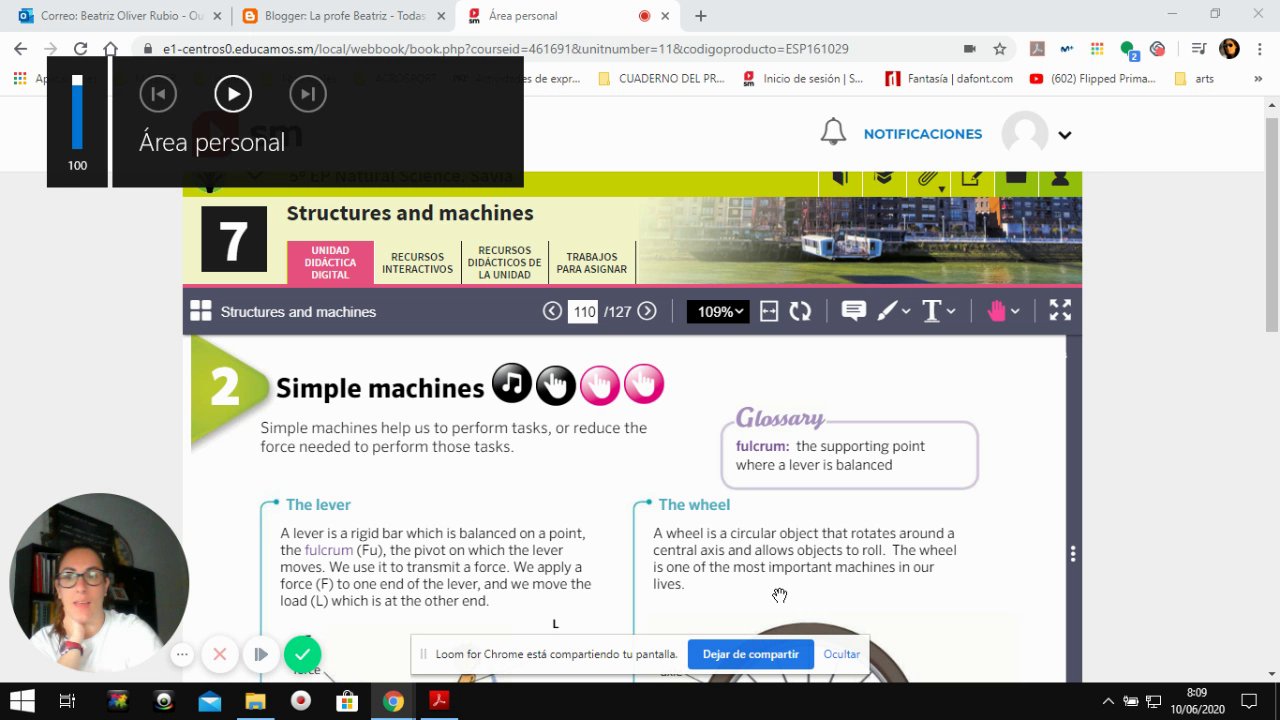Open Loom more options dots button

tap(182, 655)
